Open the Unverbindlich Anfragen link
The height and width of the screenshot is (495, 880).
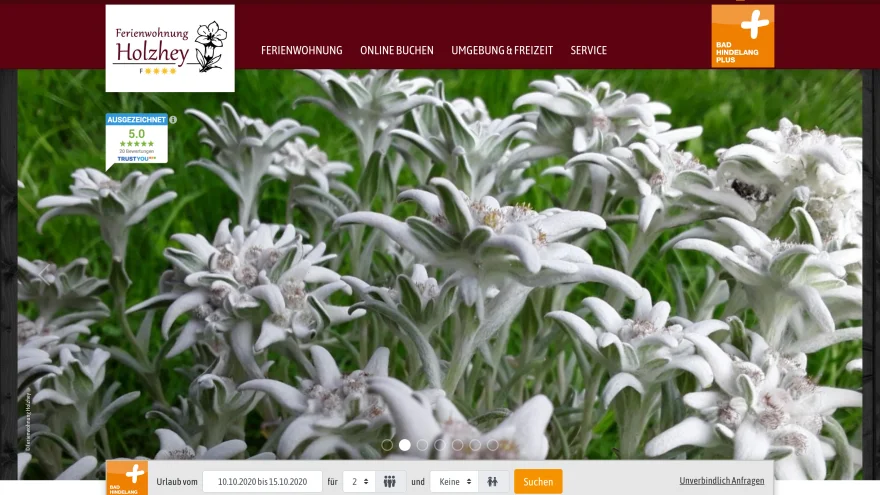pyautogui.click(x=722, y=481)
